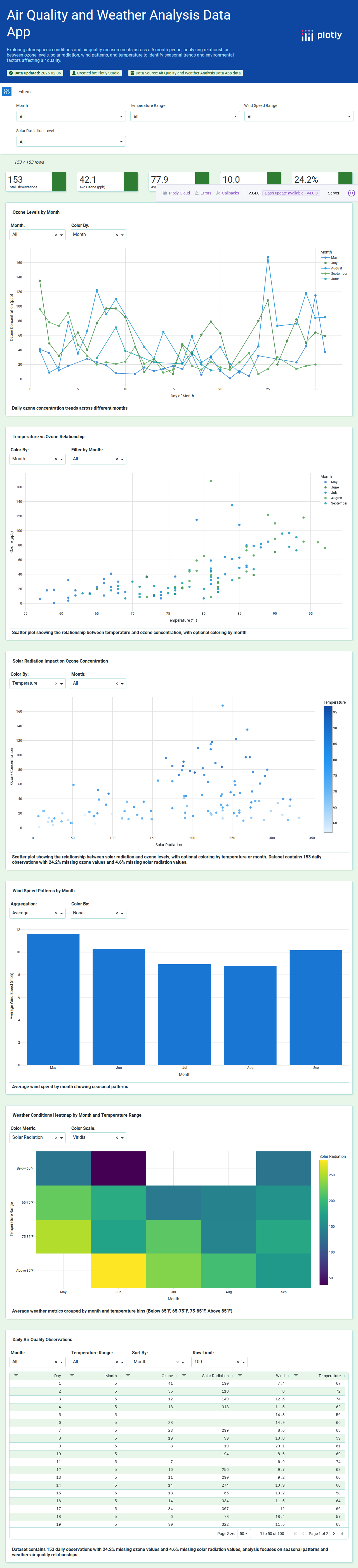The height and width of the screenshot is (1568, 358).
Task: Click the Total Observations 153 card
Action: coord(36,182)
